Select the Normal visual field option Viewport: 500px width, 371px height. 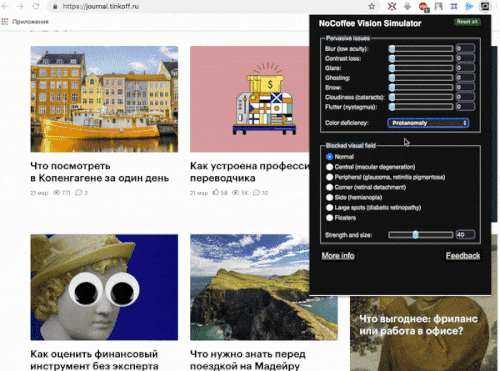329,157
